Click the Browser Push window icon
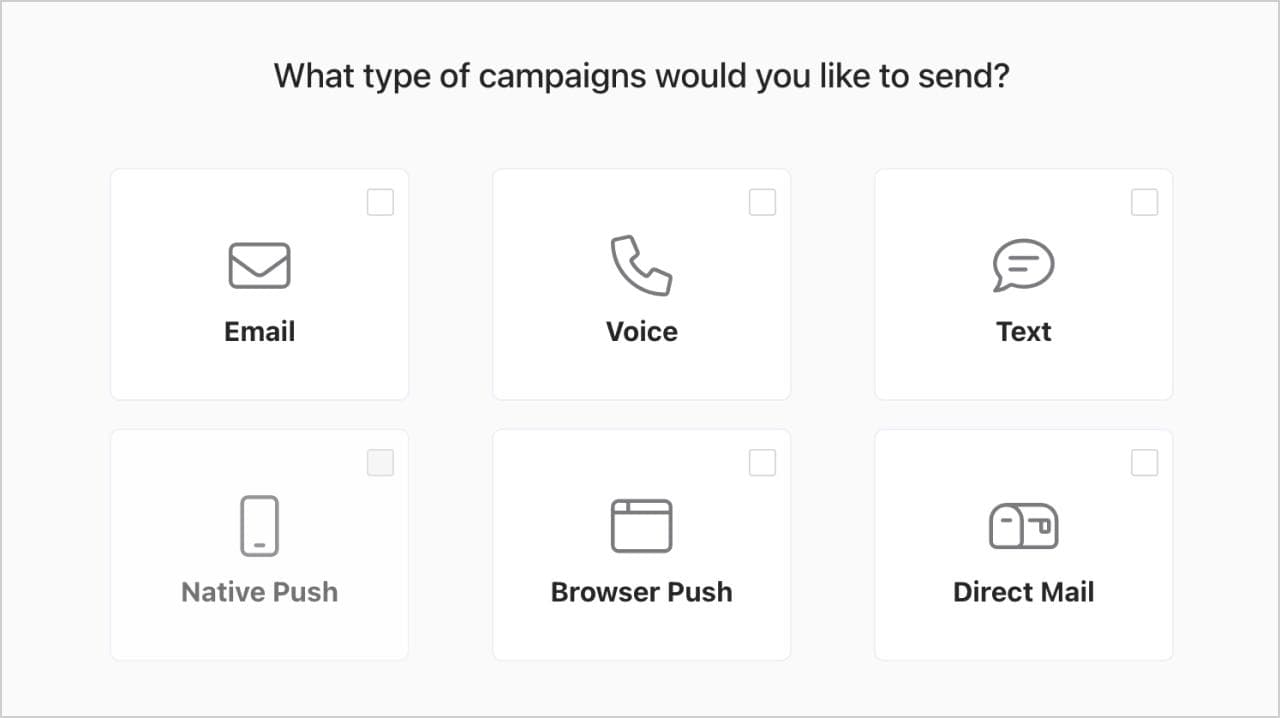 tap(641, 526)
